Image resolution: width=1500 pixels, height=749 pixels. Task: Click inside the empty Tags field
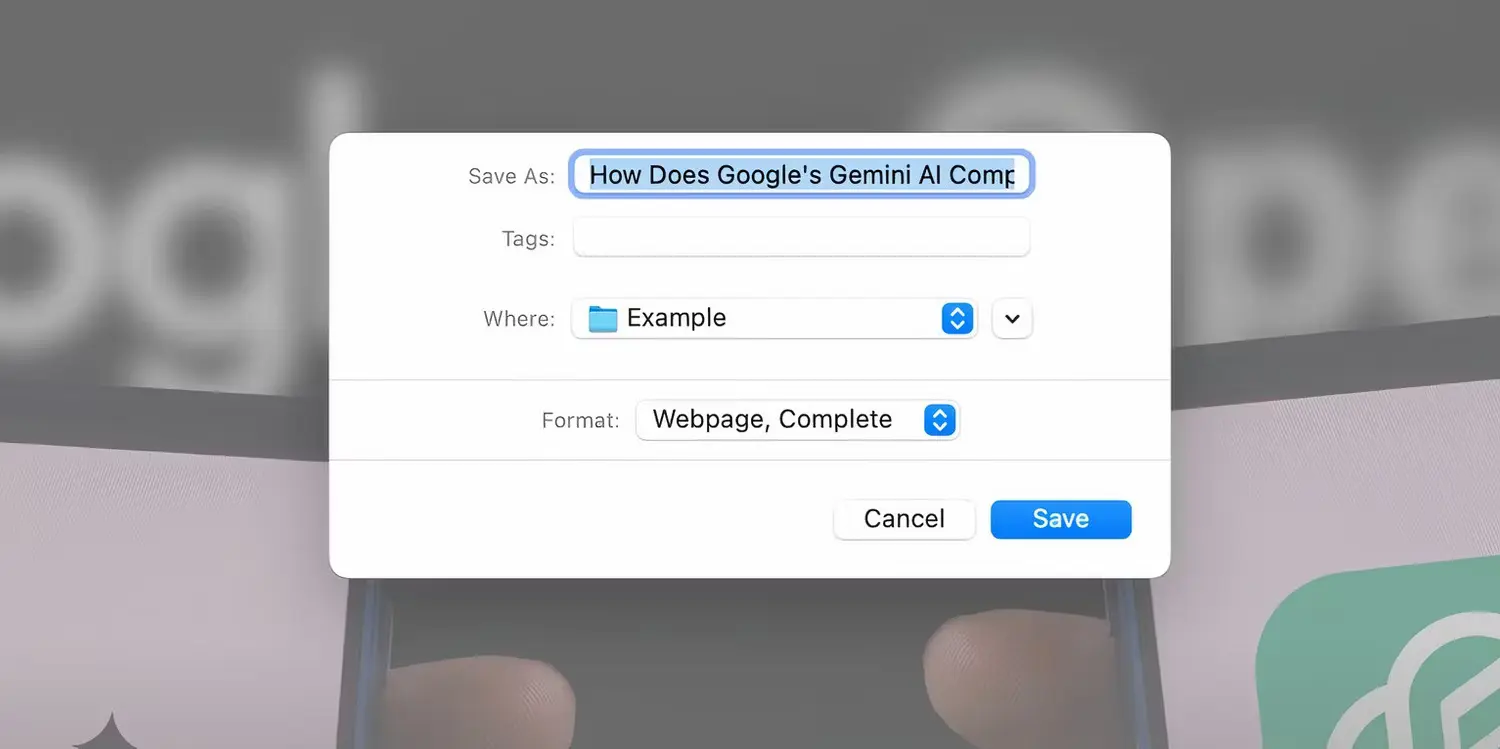pyautogui.click(x=800, y=237)
